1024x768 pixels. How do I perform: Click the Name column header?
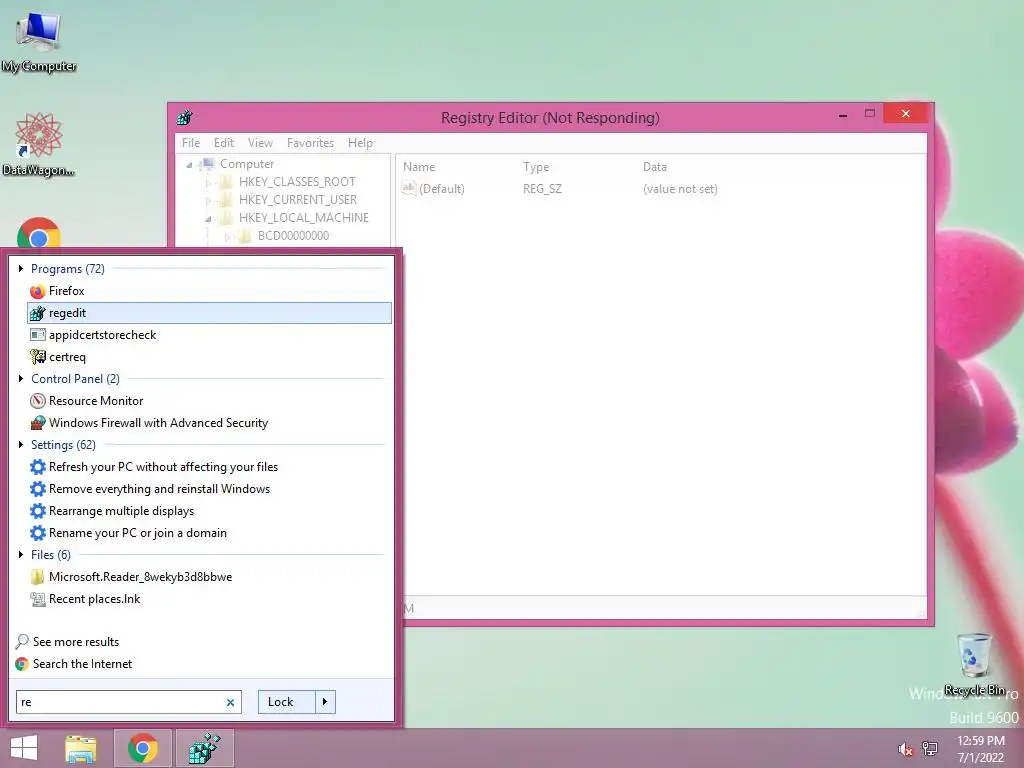click(419, 167)
